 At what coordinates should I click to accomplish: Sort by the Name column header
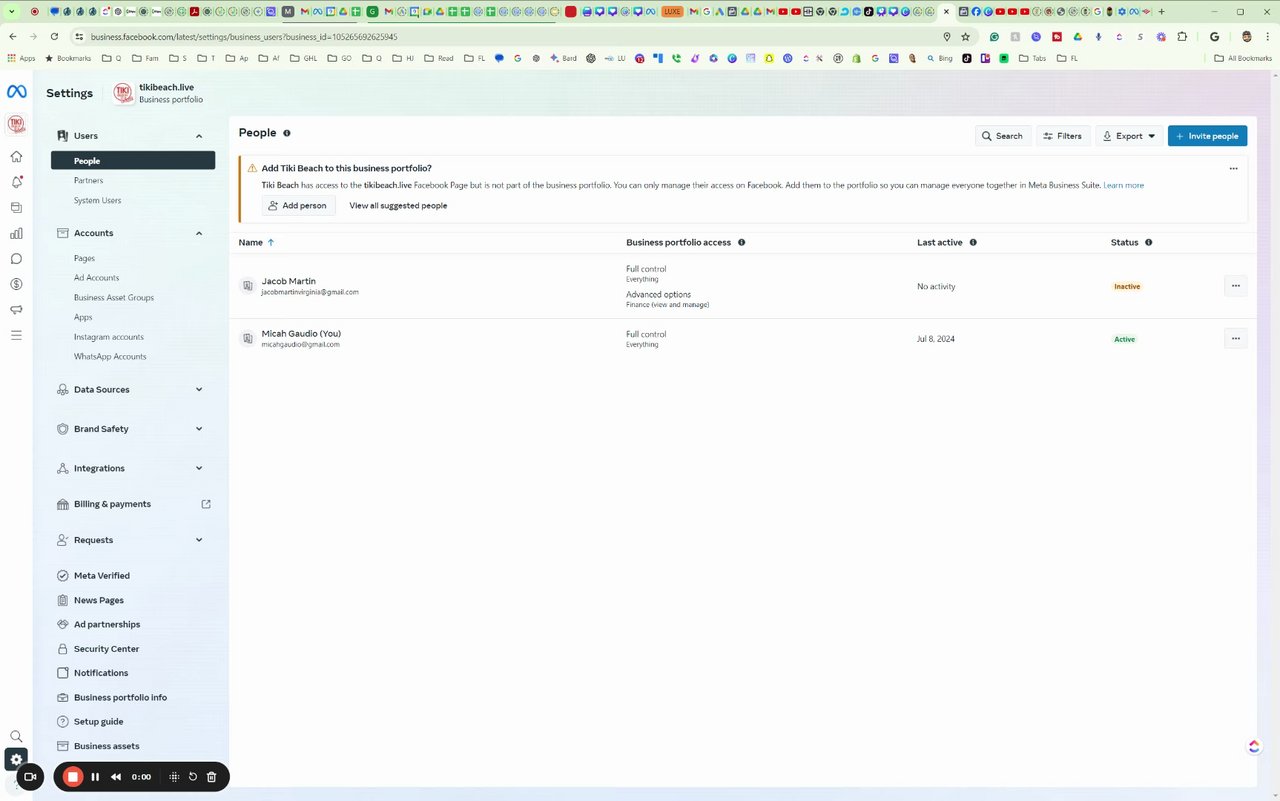click(x=256, y=243)
